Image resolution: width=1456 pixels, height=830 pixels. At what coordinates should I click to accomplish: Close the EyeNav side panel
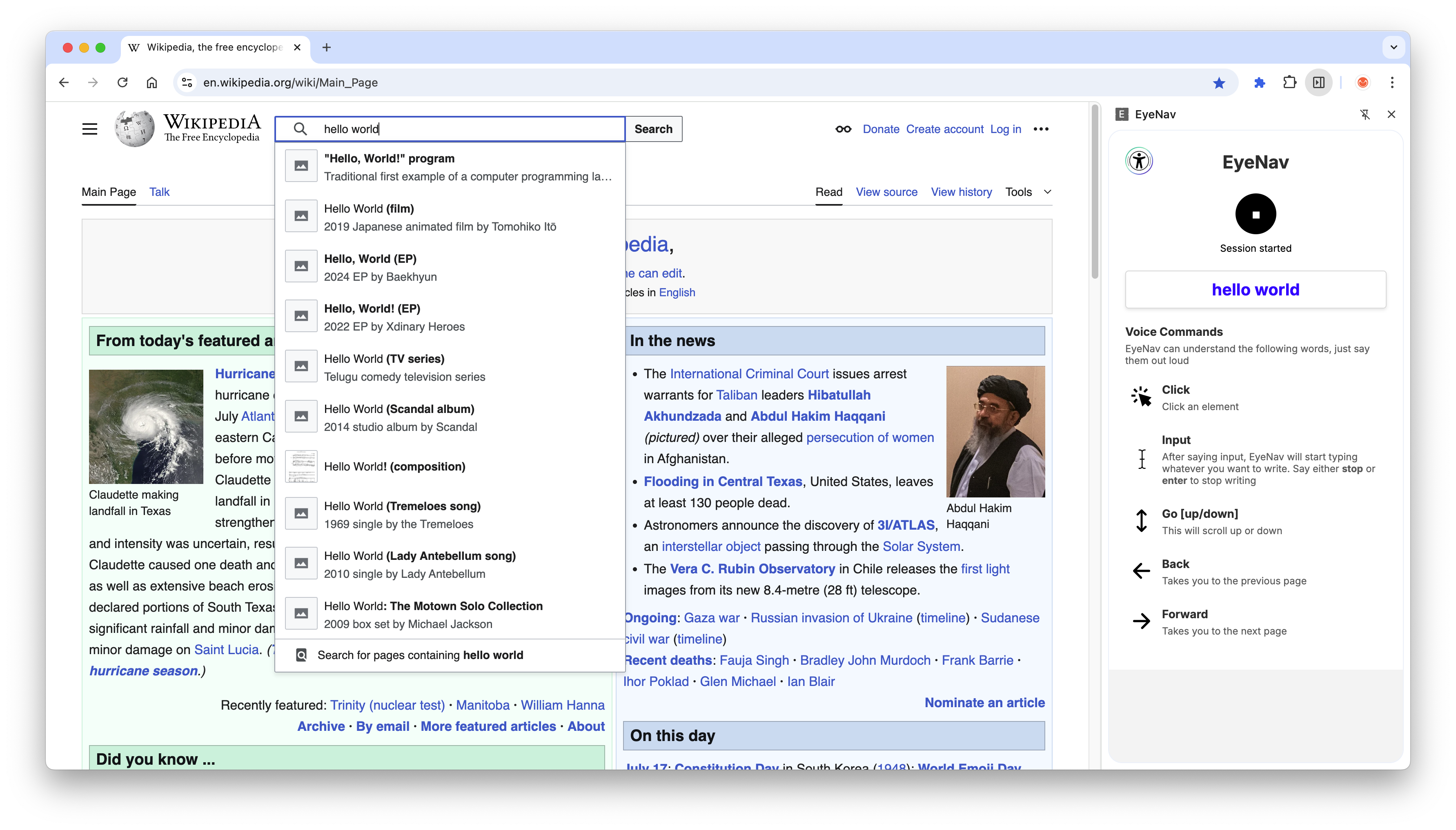pos(1391,115)
